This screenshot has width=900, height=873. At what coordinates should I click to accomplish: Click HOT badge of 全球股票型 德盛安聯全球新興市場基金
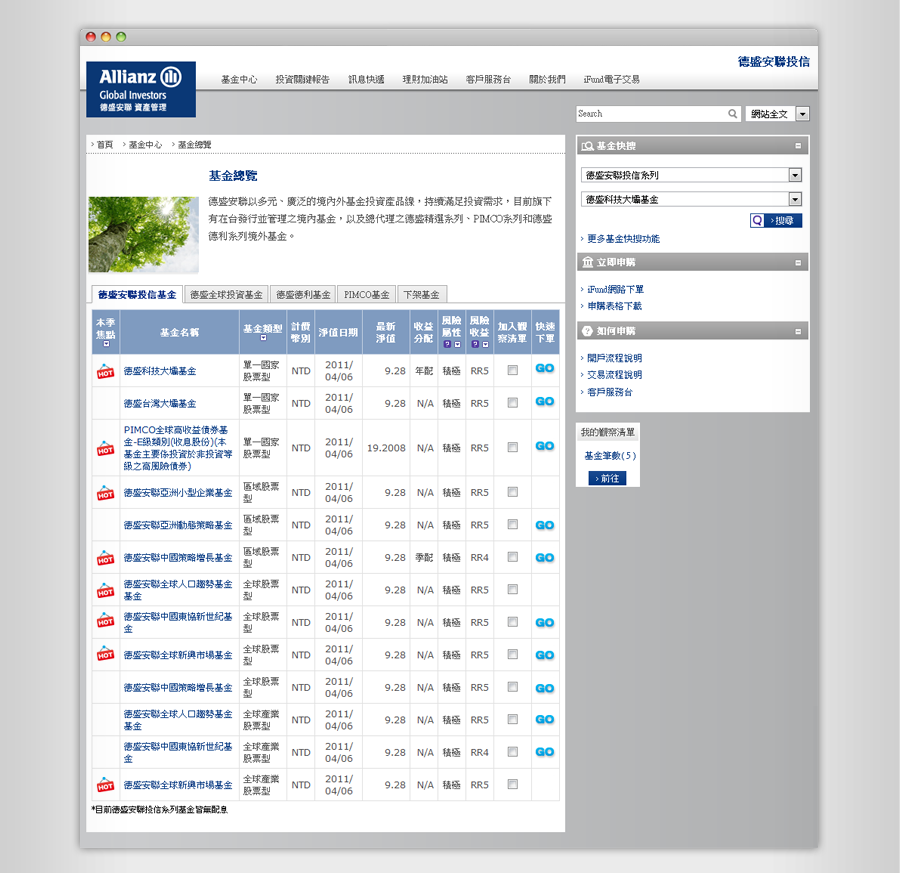[x=105, y=653]
